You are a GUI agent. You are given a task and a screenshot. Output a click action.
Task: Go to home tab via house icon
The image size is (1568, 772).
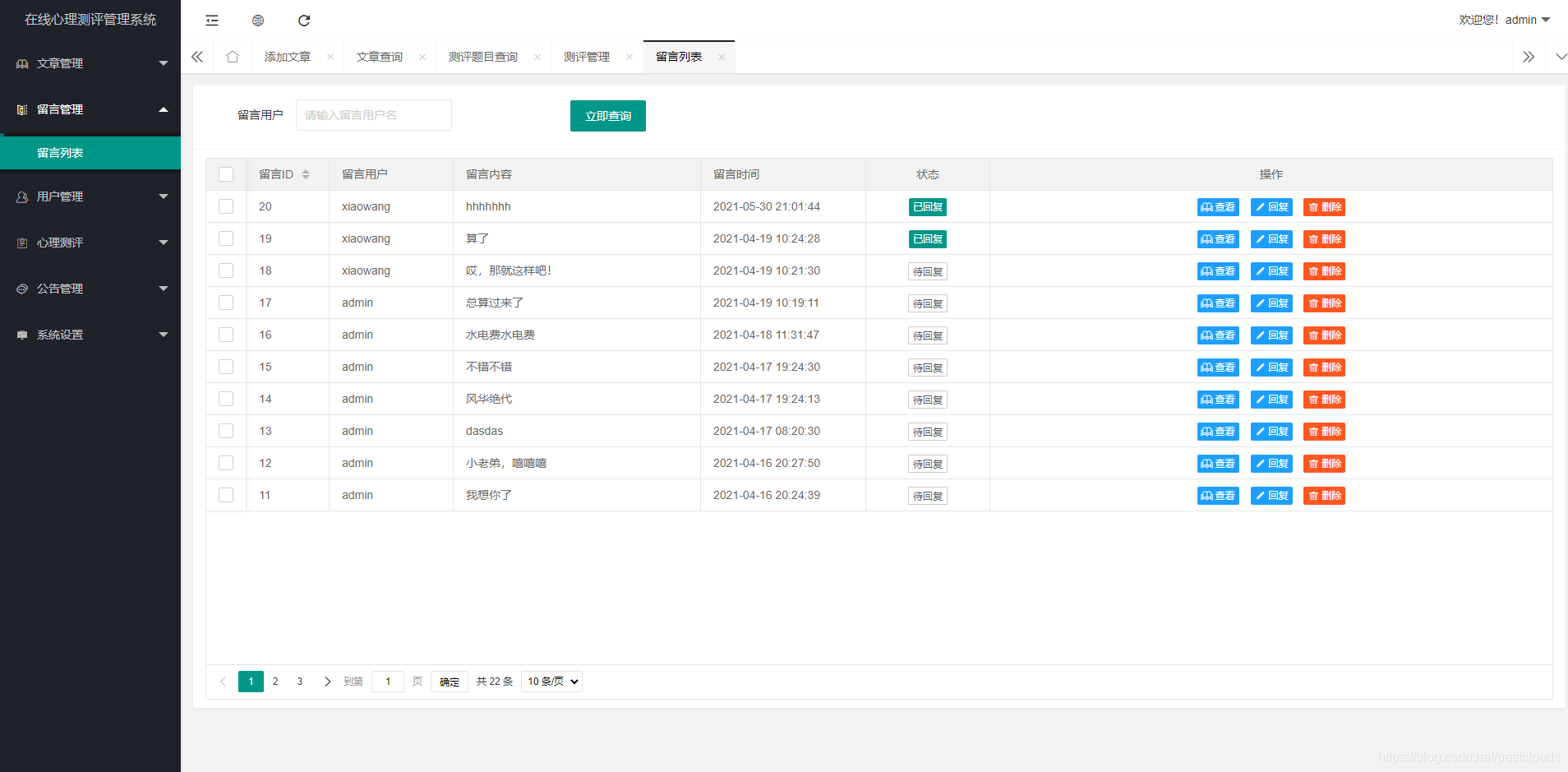click(233, 57)
